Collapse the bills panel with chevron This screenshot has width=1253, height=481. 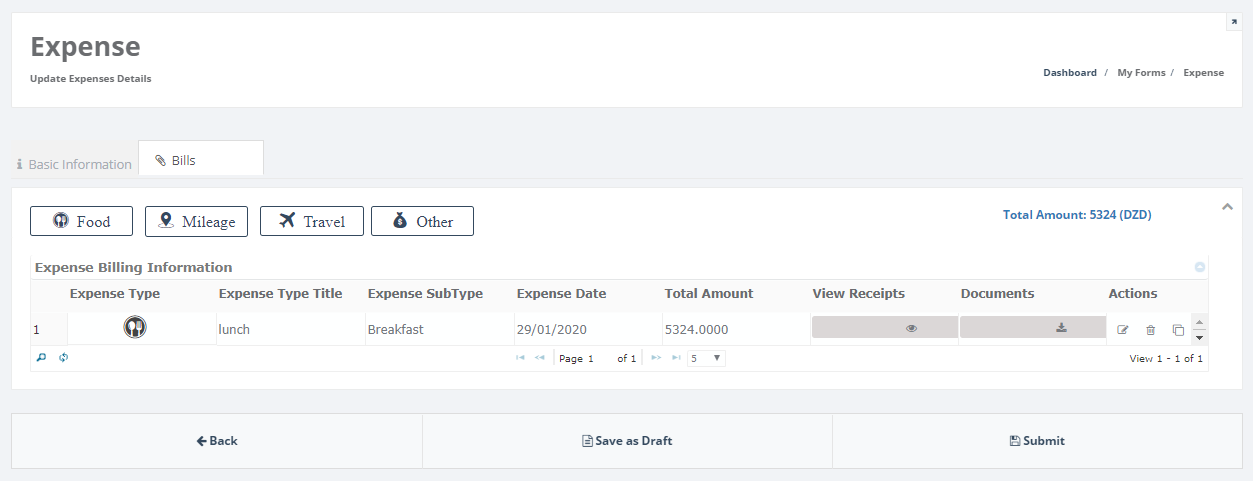click(x=1228, y=207)
